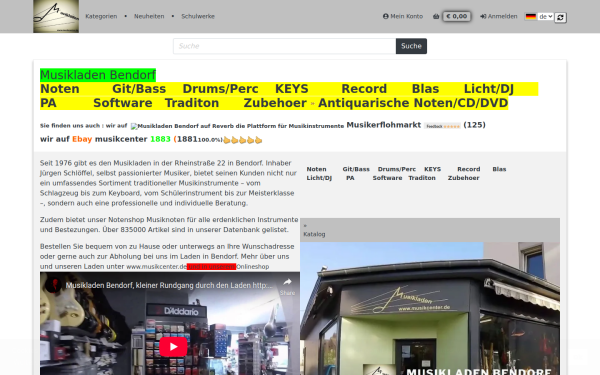Click the green 1883 rating number
The width and height of the screenshot is (600, 375).
tap(160, 139)
